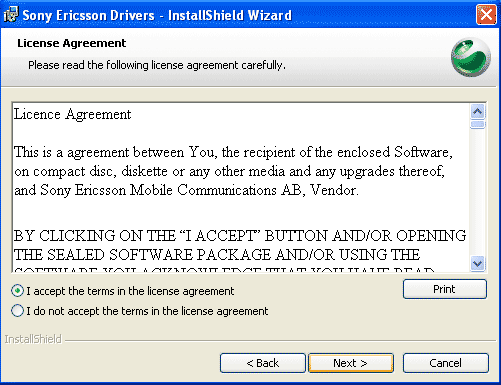
Task: Click the Sony Ericsson green globe logo
Action: [471, 57]
